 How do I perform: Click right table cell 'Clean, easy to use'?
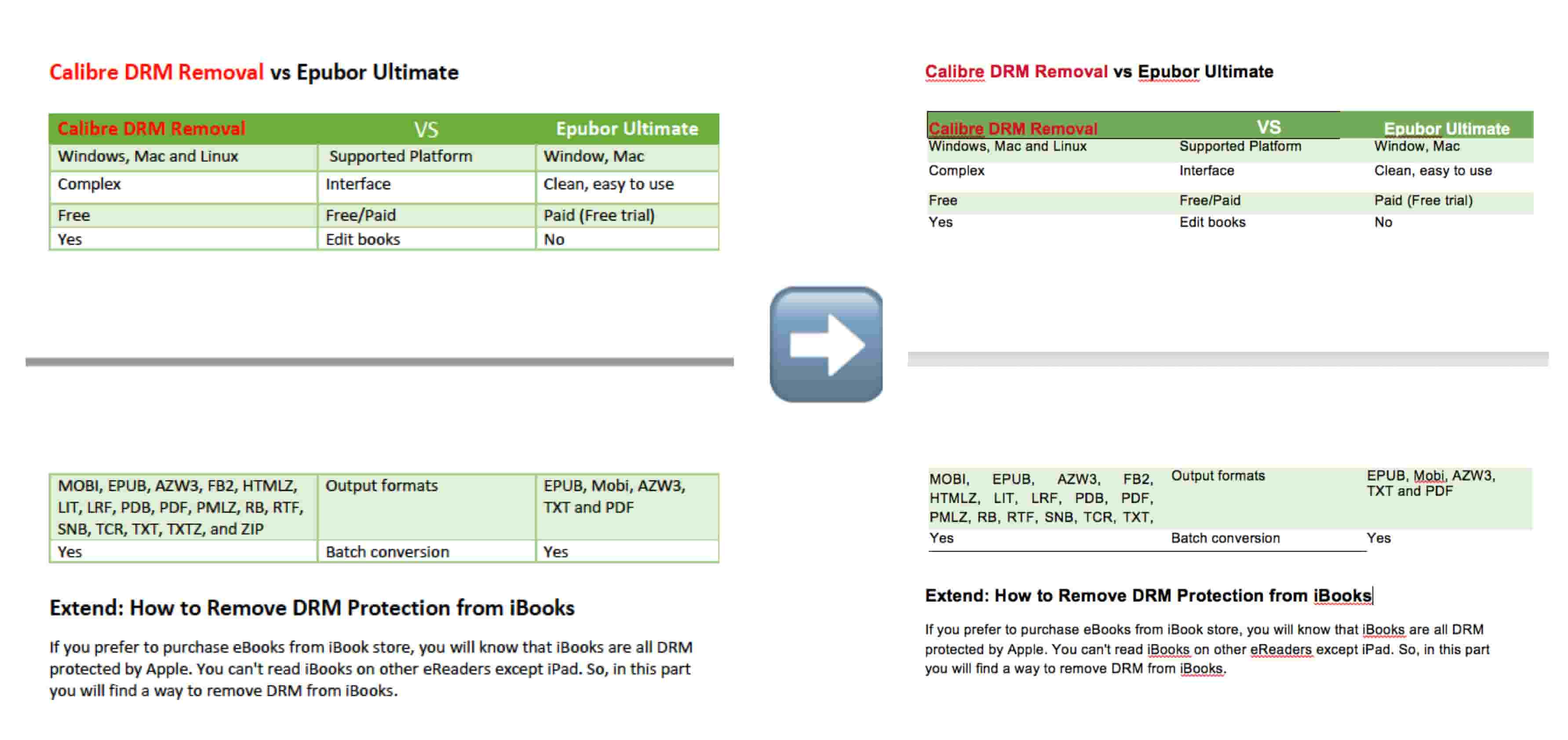[1433, 171]
